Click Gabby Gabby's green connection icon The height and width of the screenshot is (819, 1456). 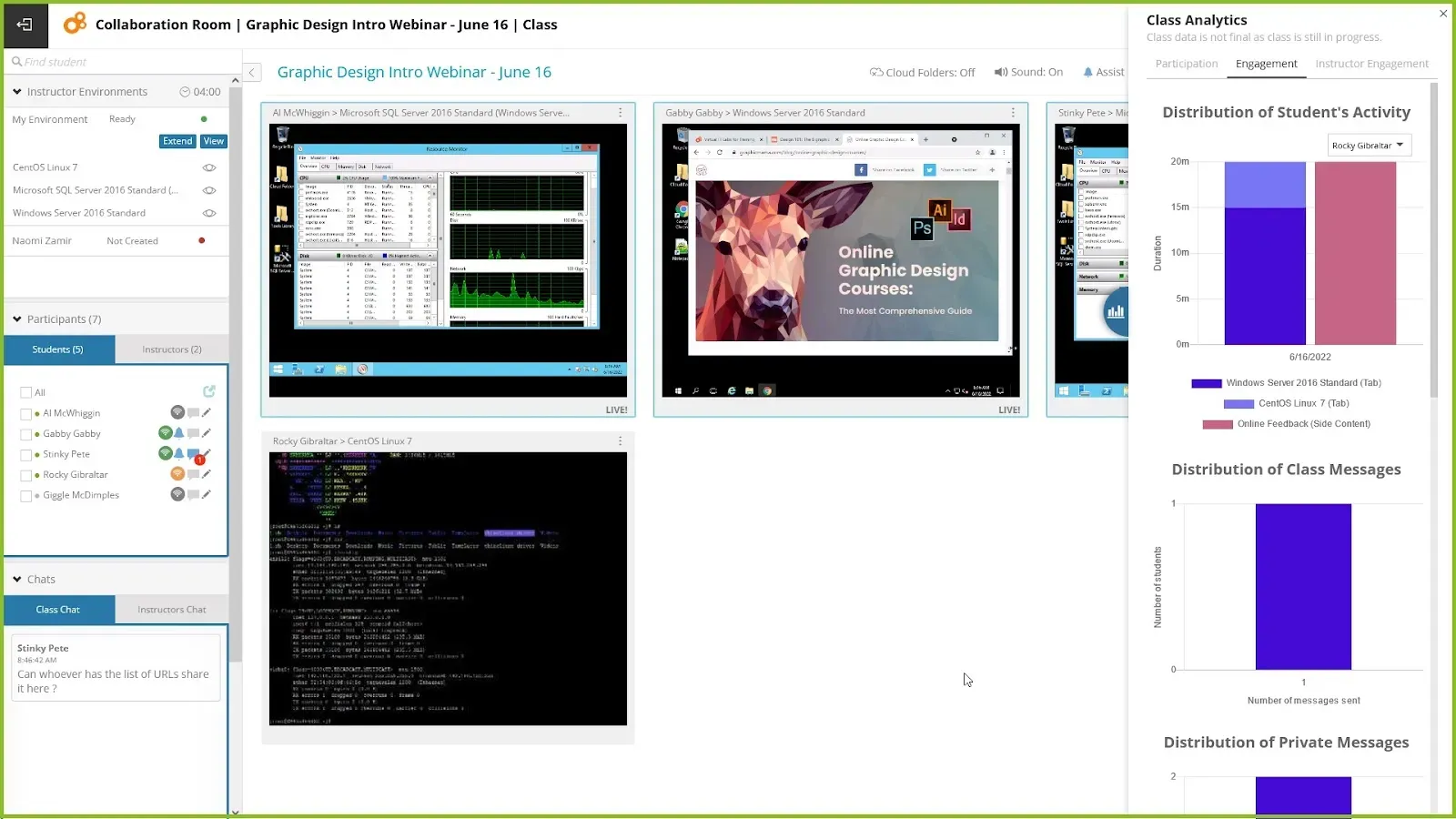click(165, 433)
